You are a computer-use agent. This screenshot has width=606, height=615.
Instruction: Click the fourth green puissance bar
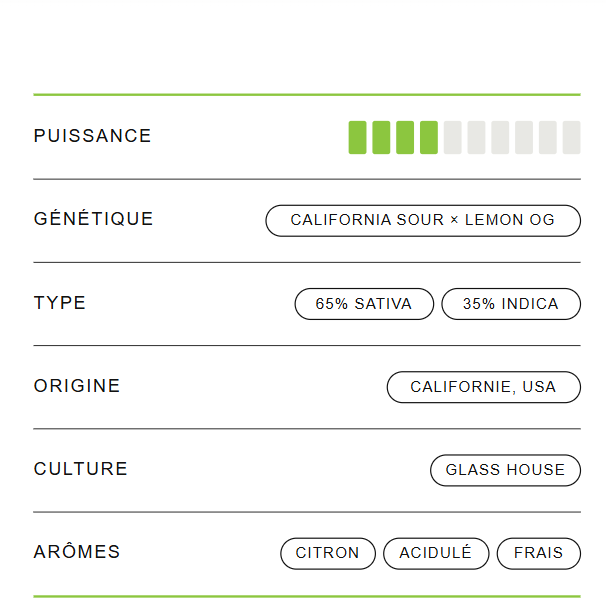429,137
